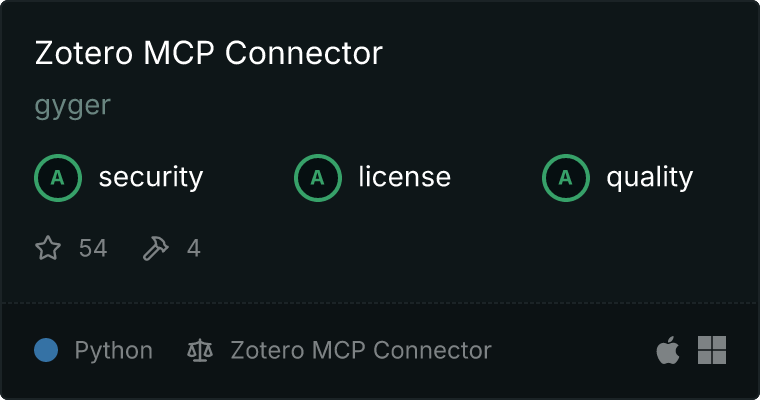Screen dimensions: 760x400
Task: Click the balance scale license icon
Action: pos(200,350)
